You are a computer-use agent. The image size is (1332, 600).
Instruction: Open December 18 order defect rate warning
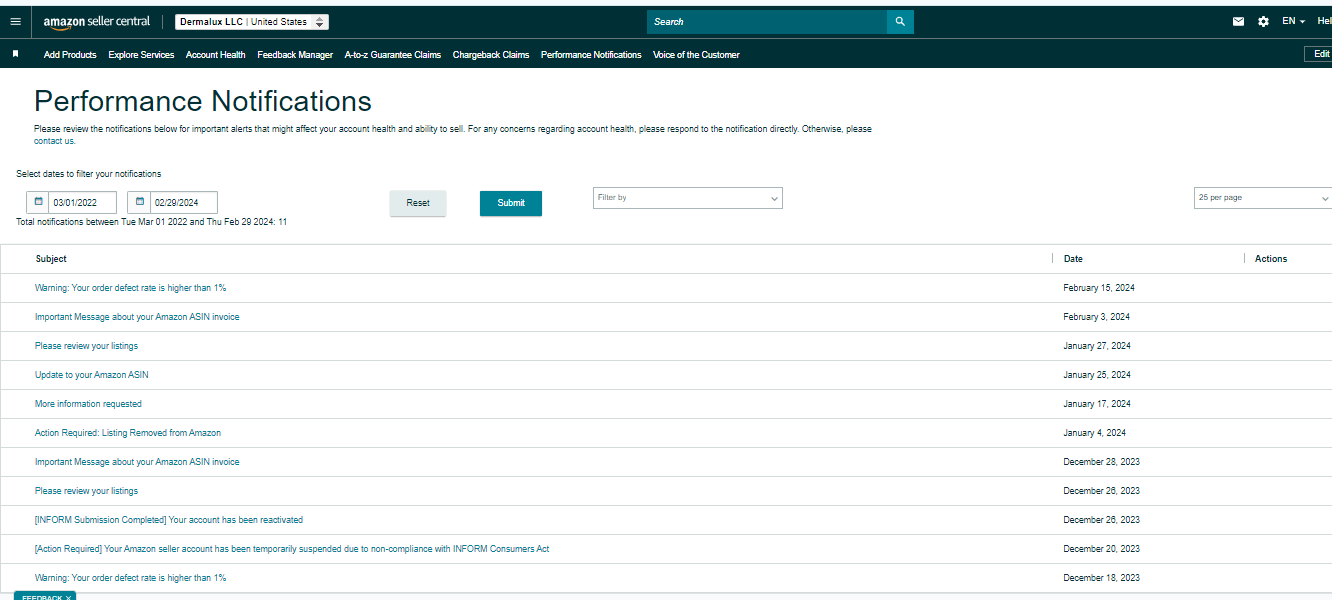coord(130,578)
